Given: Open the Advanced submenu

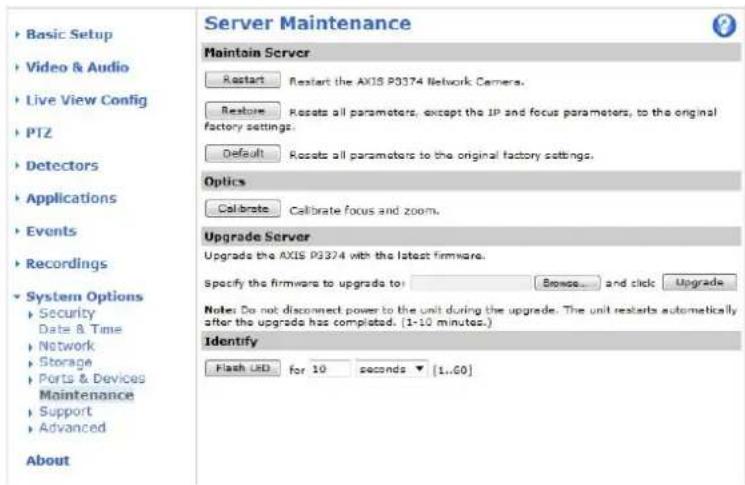Looking at the screenshot, I should click(x=72, y=428).
